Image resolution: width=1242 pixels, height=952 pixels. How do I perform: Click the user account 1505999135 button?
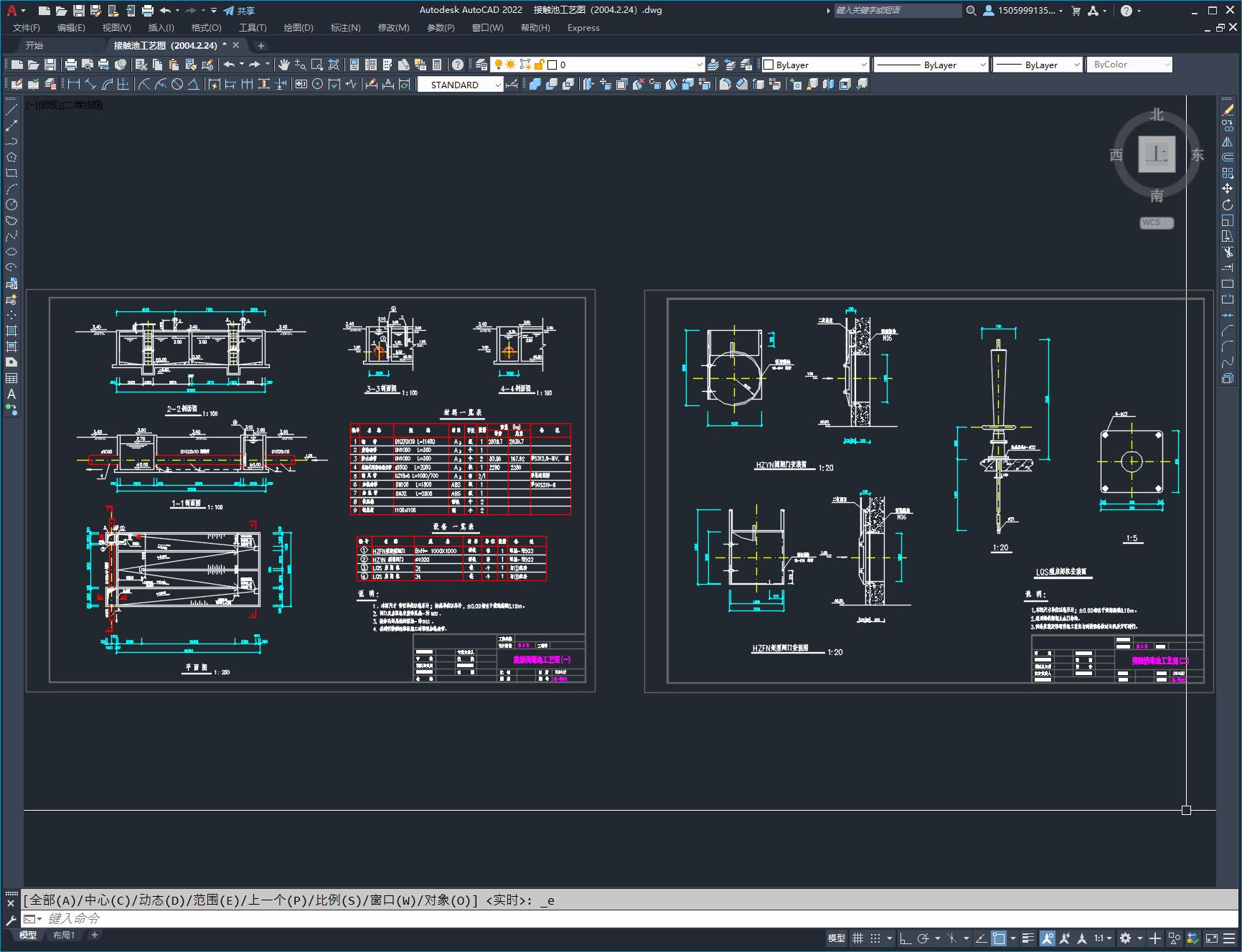pyautogui.click(x=1022, y=10)
